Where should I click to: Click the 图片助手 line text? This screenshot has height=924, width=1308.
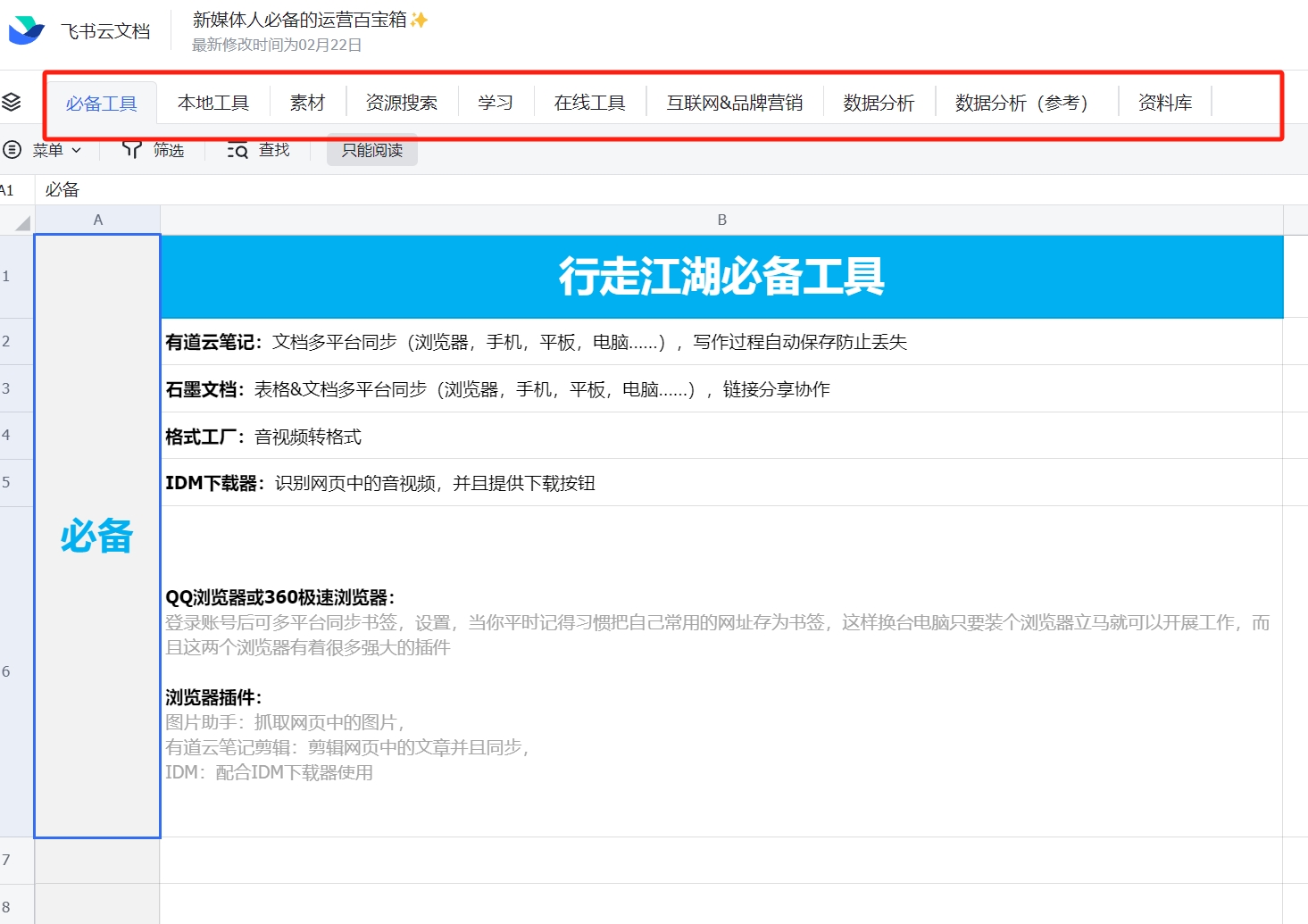[285, 722]
